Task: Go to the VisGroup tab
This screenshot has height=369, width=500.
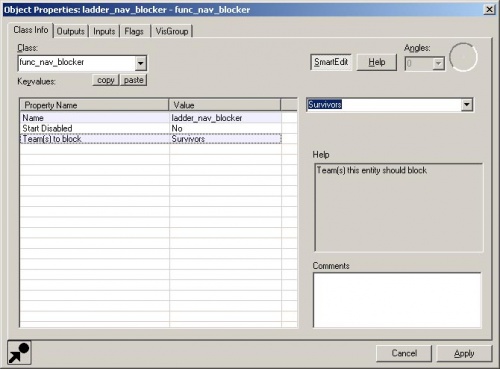Action: [172, 31]
